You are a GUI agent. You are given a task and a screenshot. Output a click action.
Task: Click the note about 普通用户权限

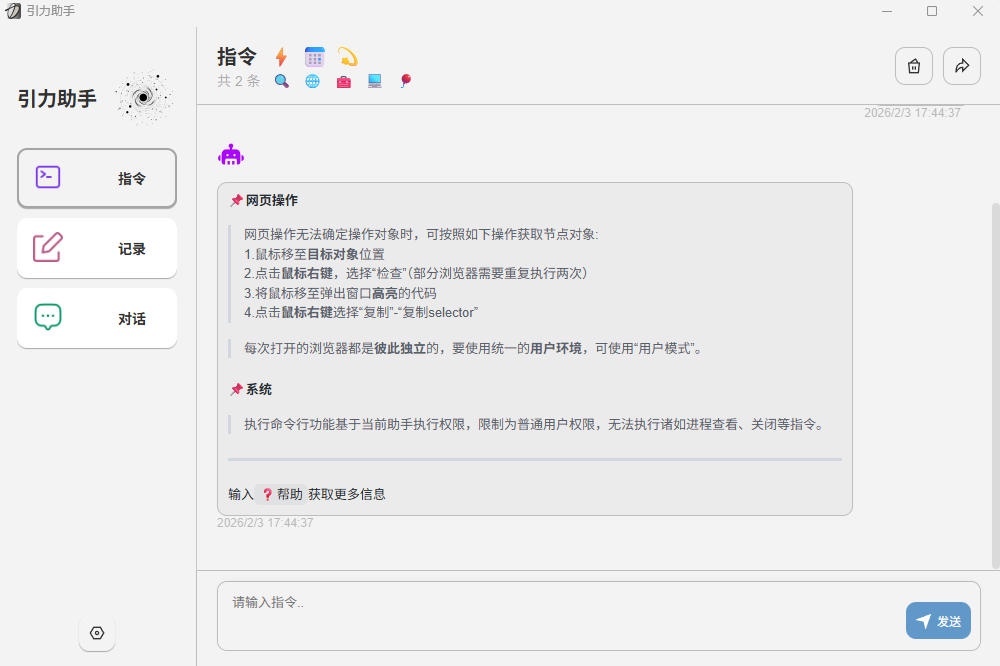click(x=535, y=424)
